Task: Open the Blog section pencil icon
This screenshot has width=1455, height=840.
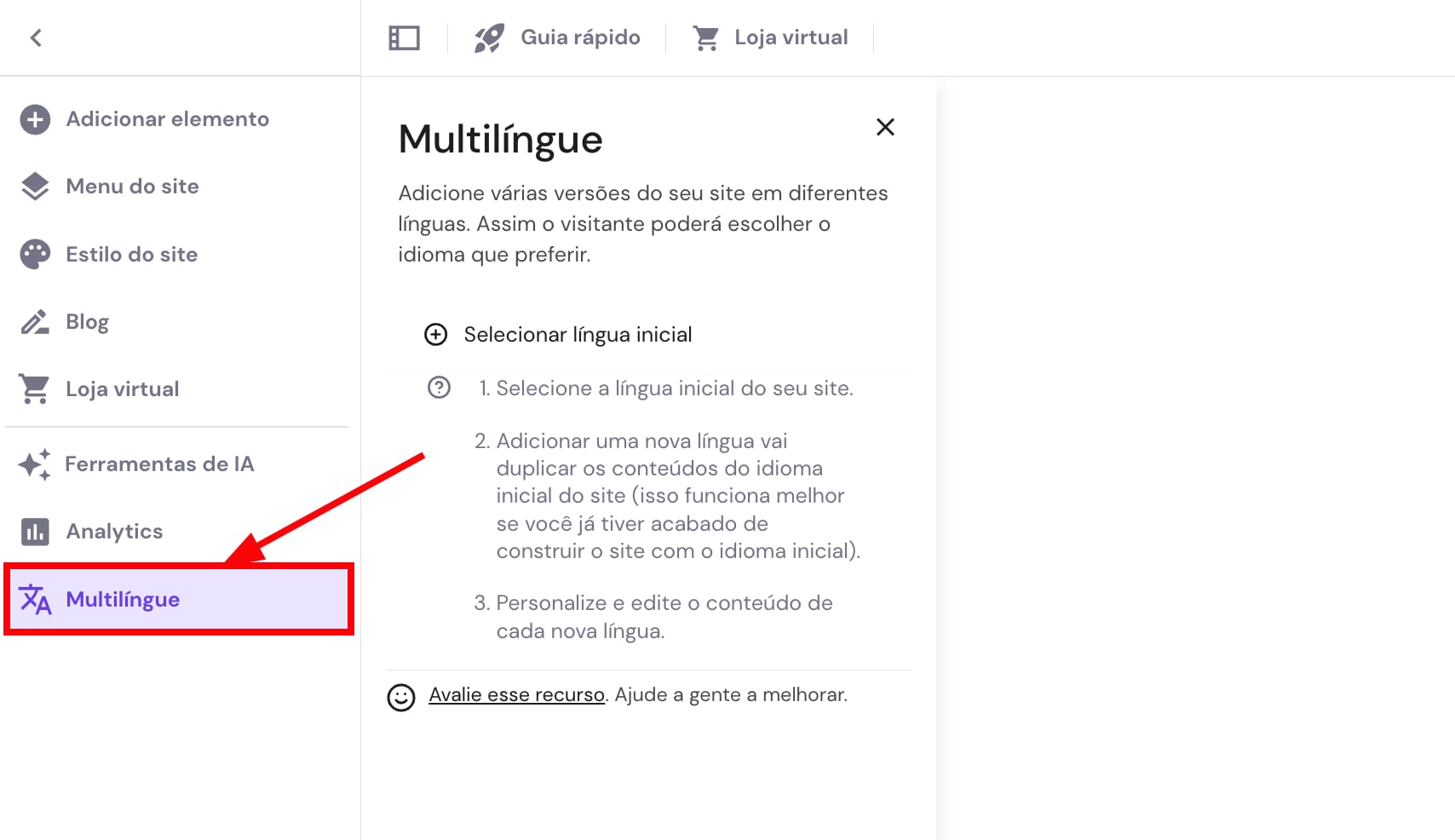Action: coord(34,322)
